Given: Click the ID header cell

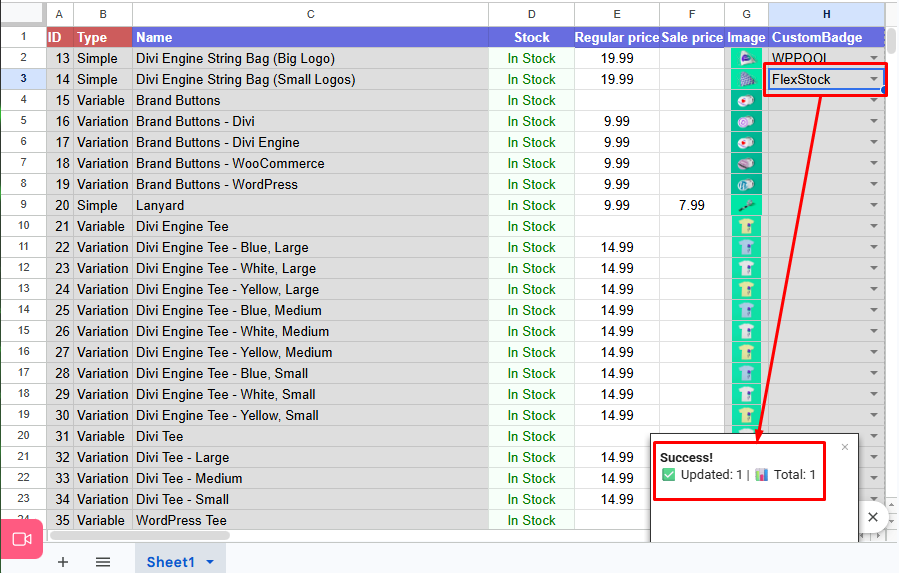Looking at the screenshot, I should (x=60, y=37).
